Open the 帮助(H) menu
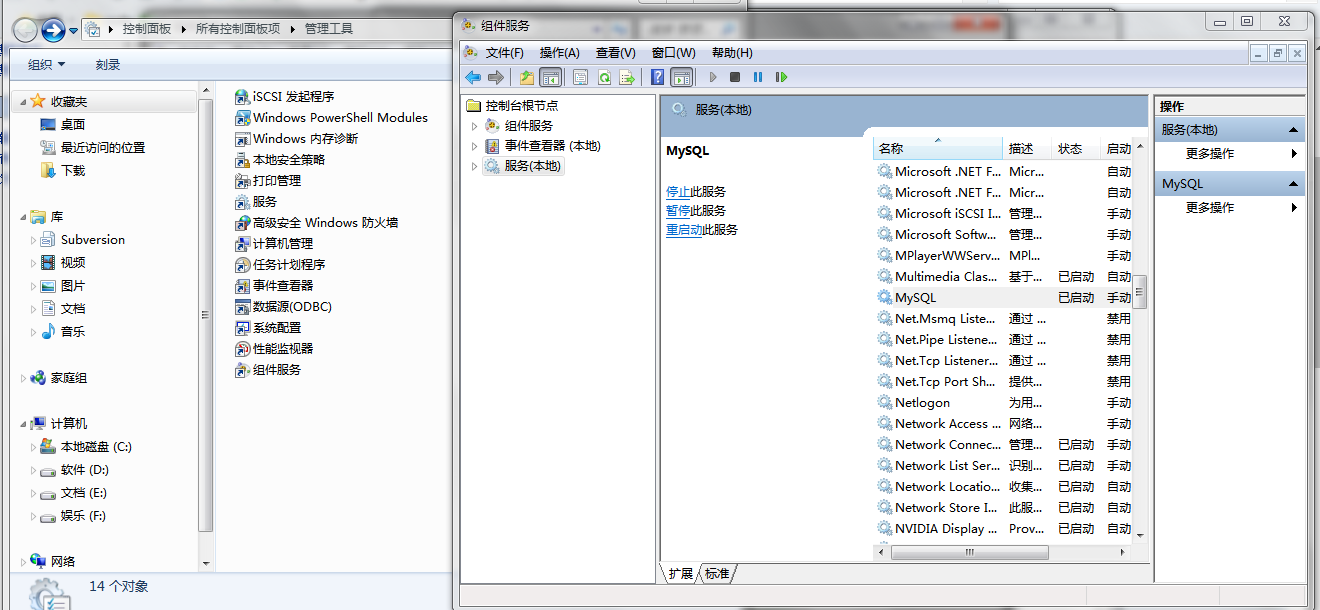The image size is (1320, 610). [732, 53]
